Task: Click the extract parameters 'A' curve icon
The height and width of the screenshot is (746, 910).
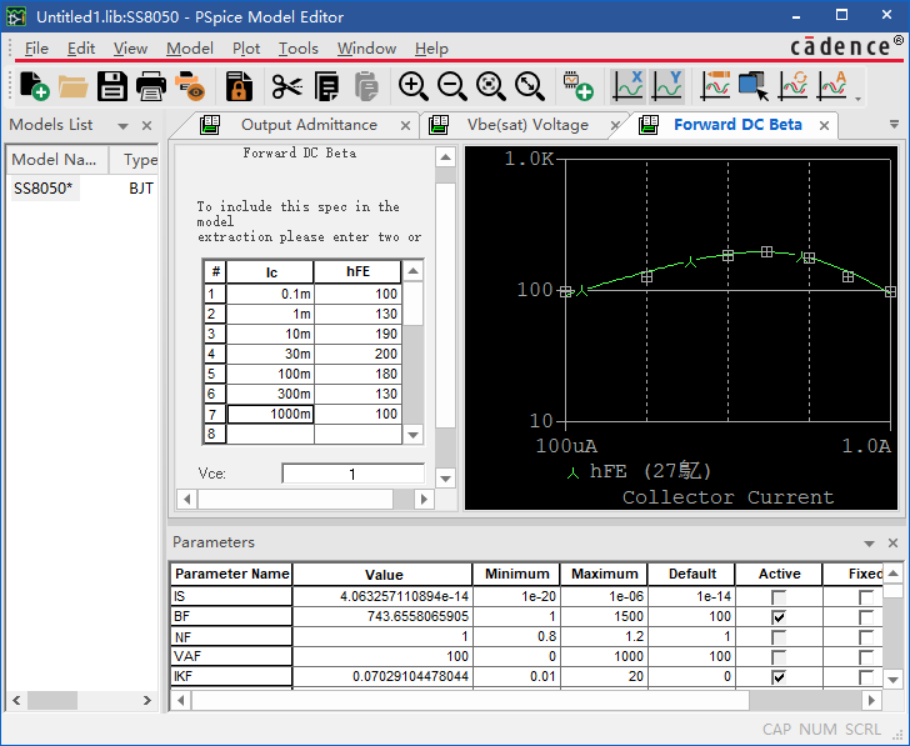Action: pos(832,87)
